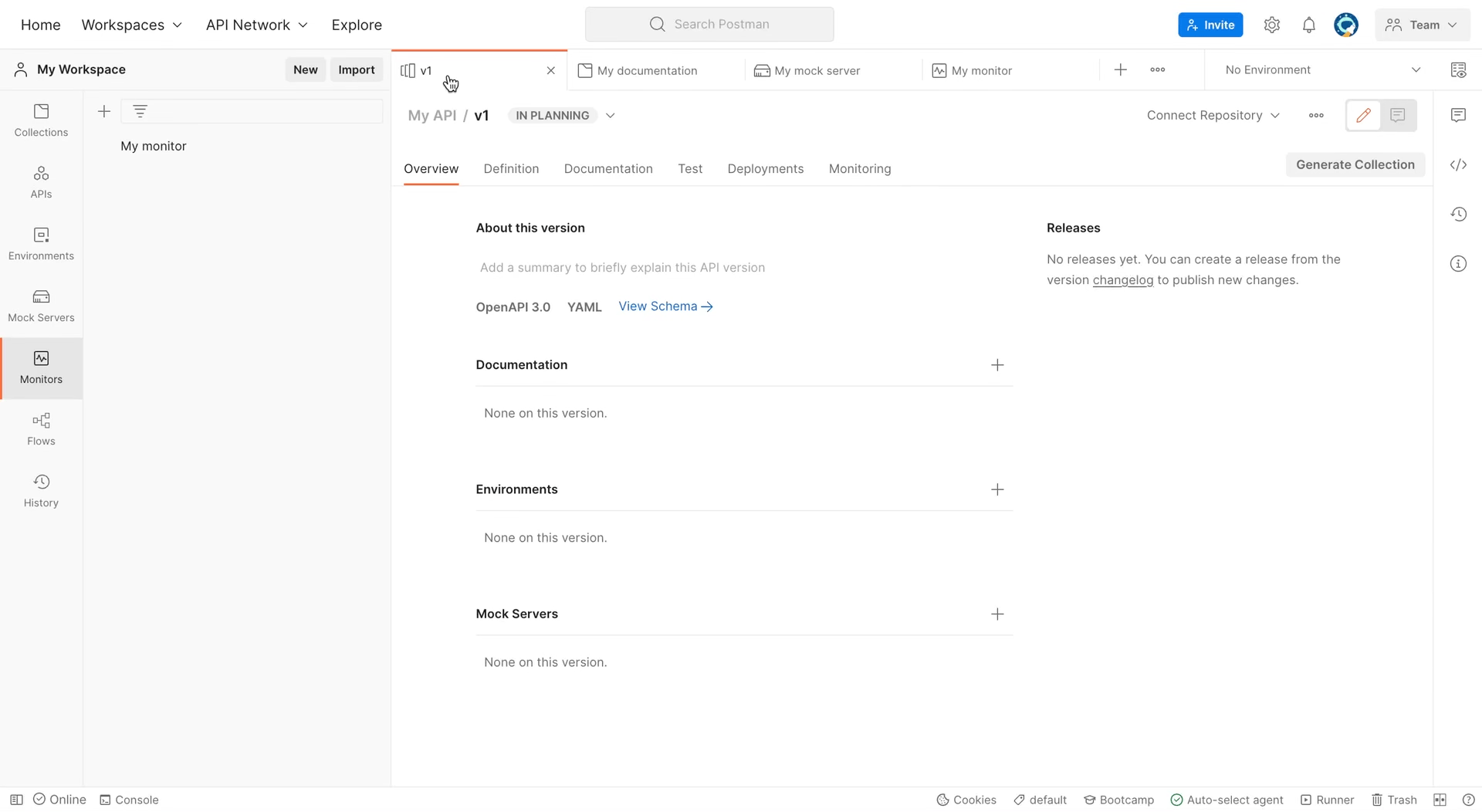1482x812 pixels.
Task: Click the Search Postman field
Action: pos(709,24)
